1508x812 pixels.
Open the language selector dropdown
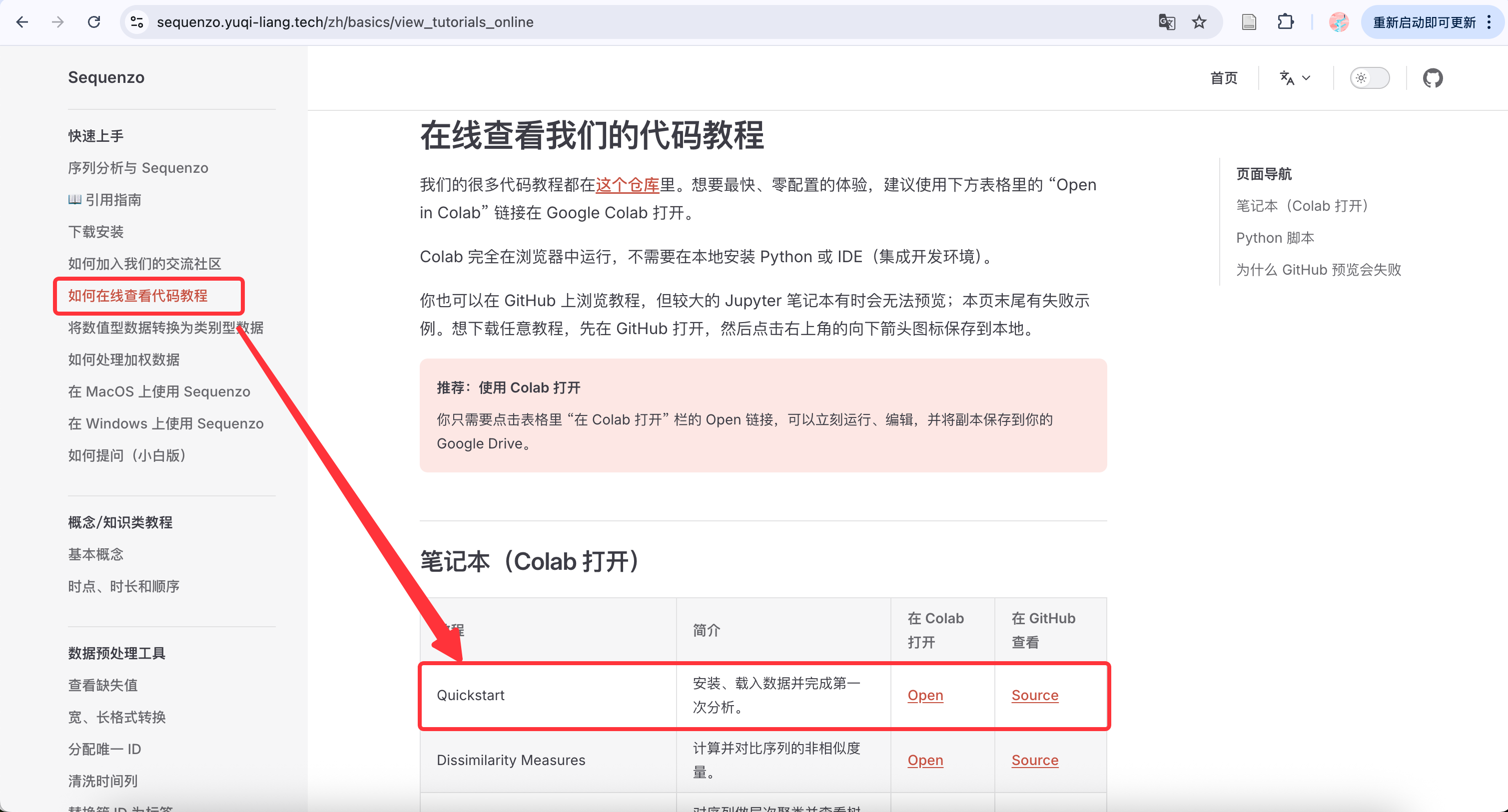(1295, 78)
